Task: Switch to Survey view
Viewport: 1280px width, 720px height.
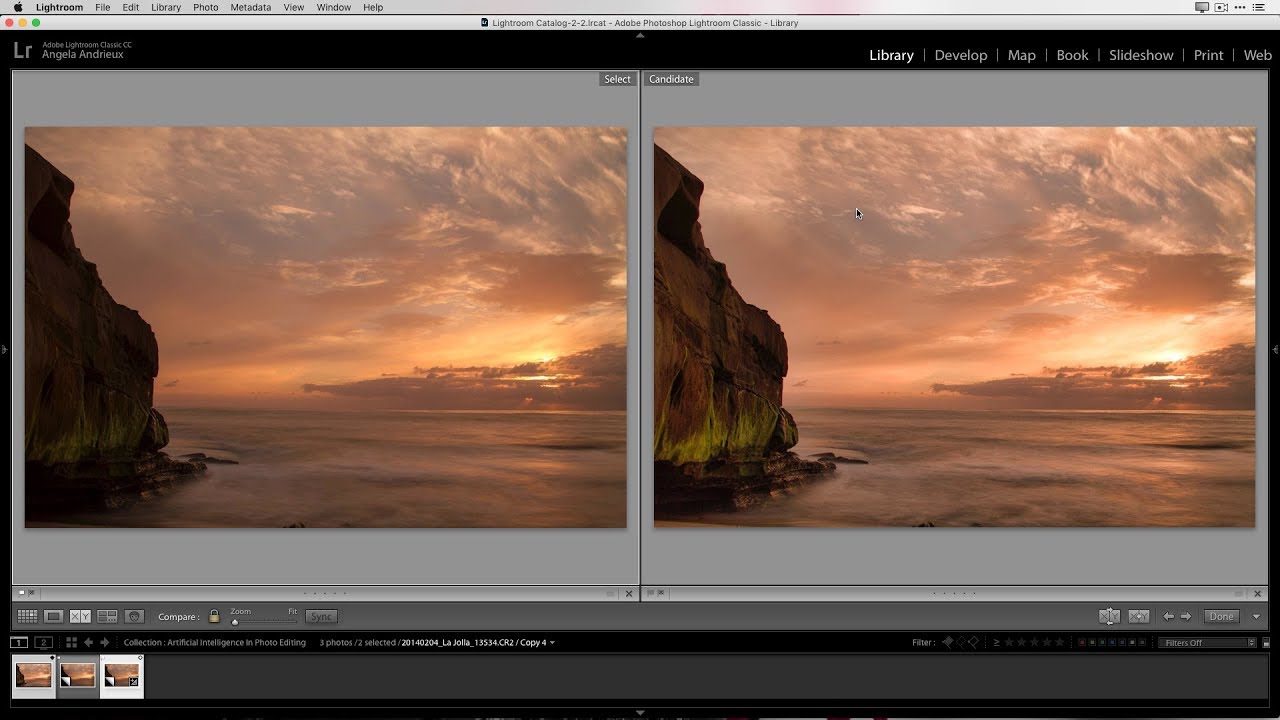Action: point(107,616)
